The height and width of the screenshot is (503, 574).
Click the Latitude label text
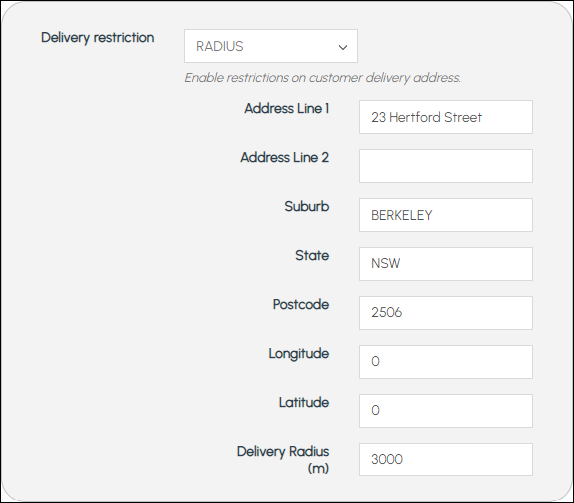click(304, 403)
